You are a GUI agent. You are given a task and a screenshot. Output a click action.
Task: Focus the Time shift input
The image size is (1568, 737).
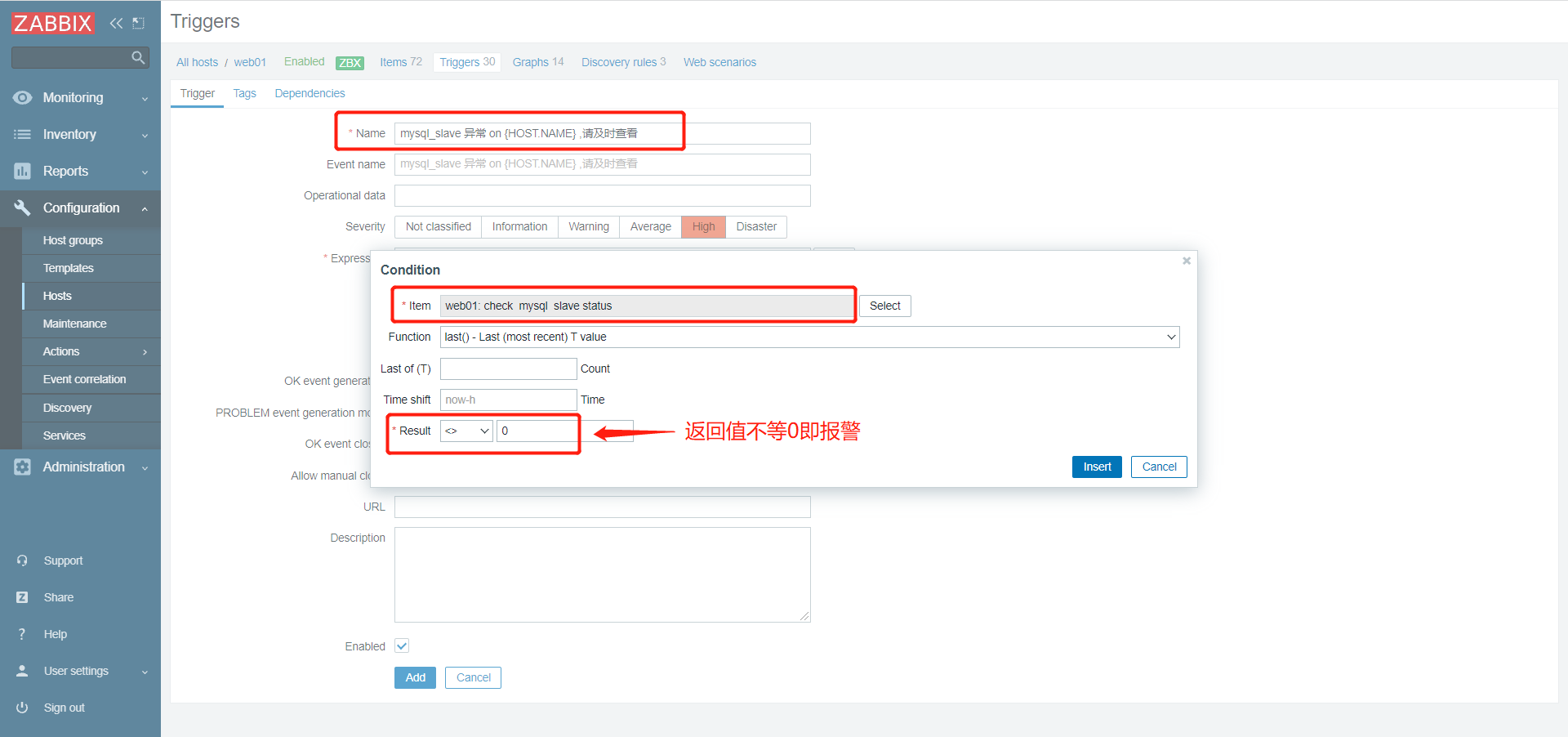tap(509, 400)
